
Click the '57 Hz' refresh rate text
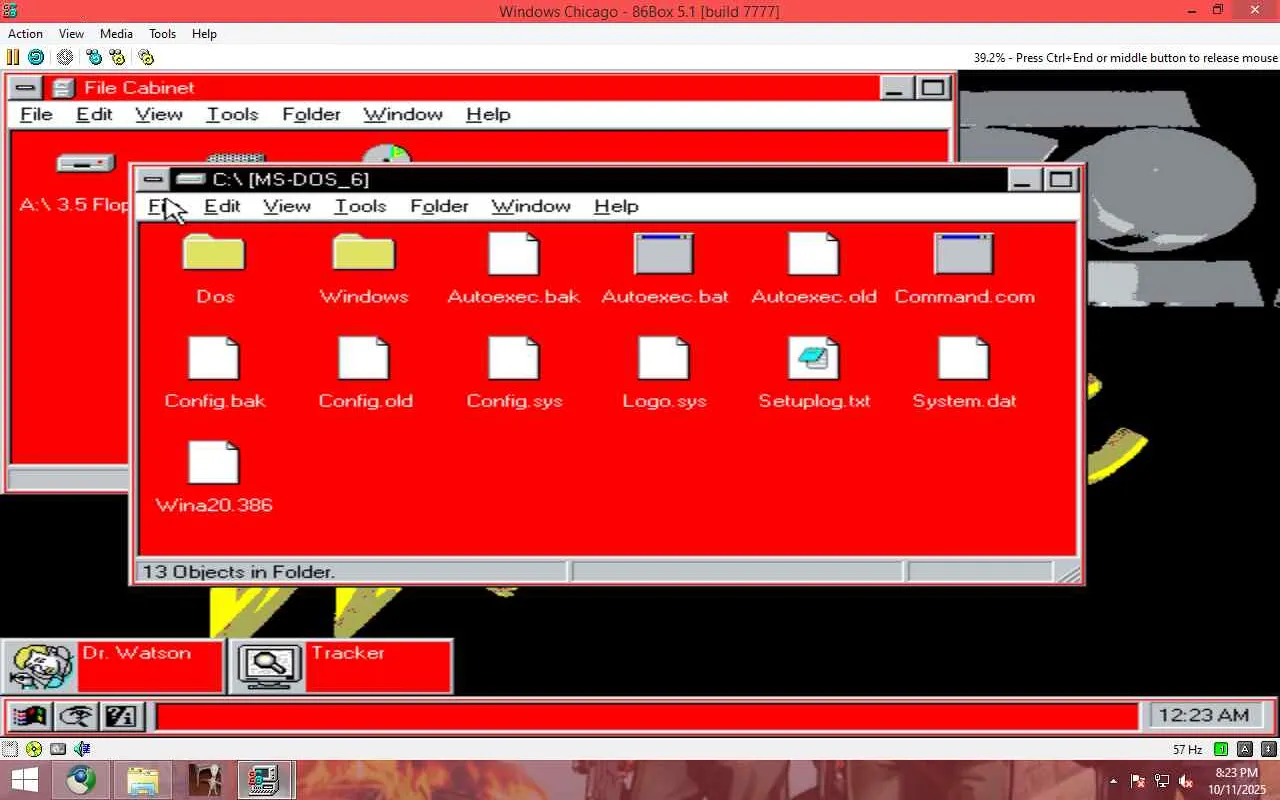[1187, 749]
